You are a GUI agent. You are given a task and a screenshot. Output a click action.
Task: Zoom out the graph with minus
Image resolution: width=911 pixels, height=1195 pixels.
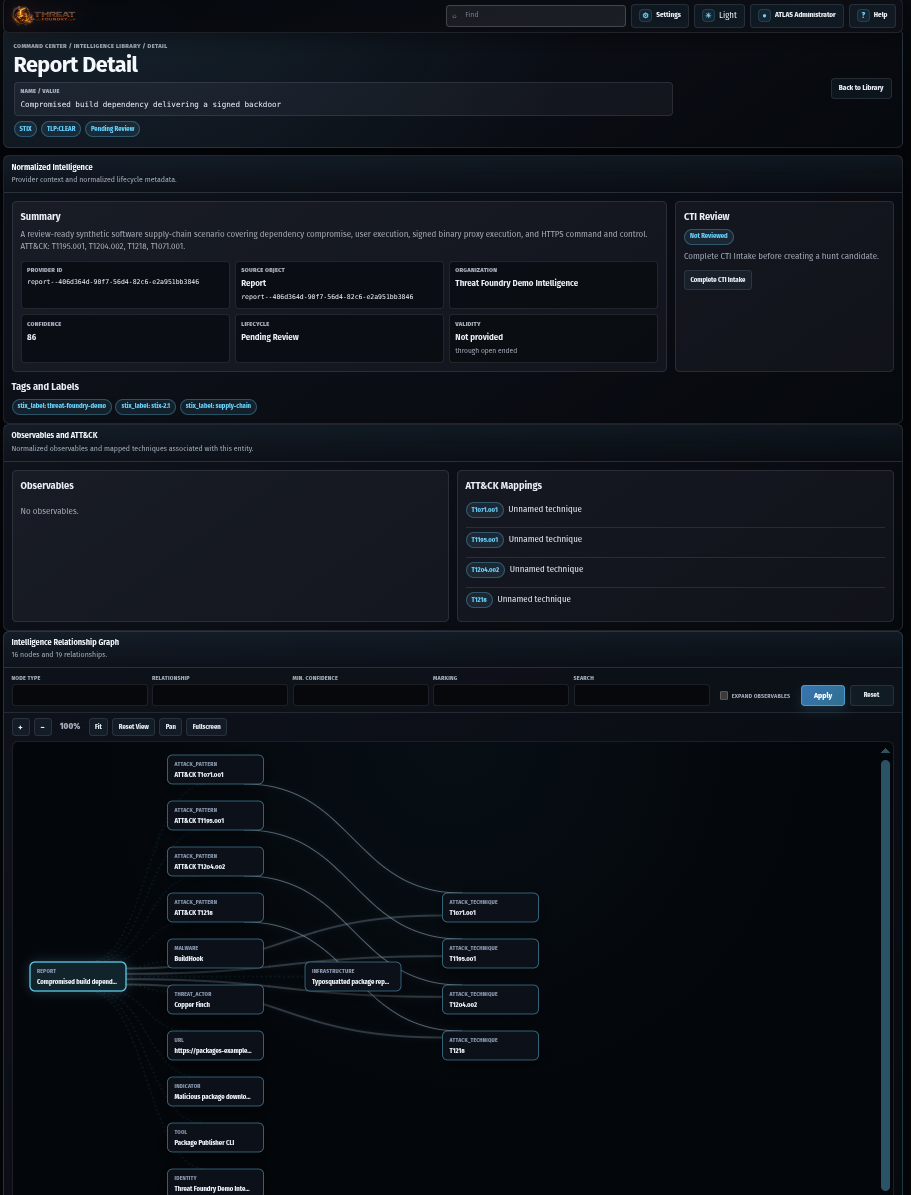point(43,727)
